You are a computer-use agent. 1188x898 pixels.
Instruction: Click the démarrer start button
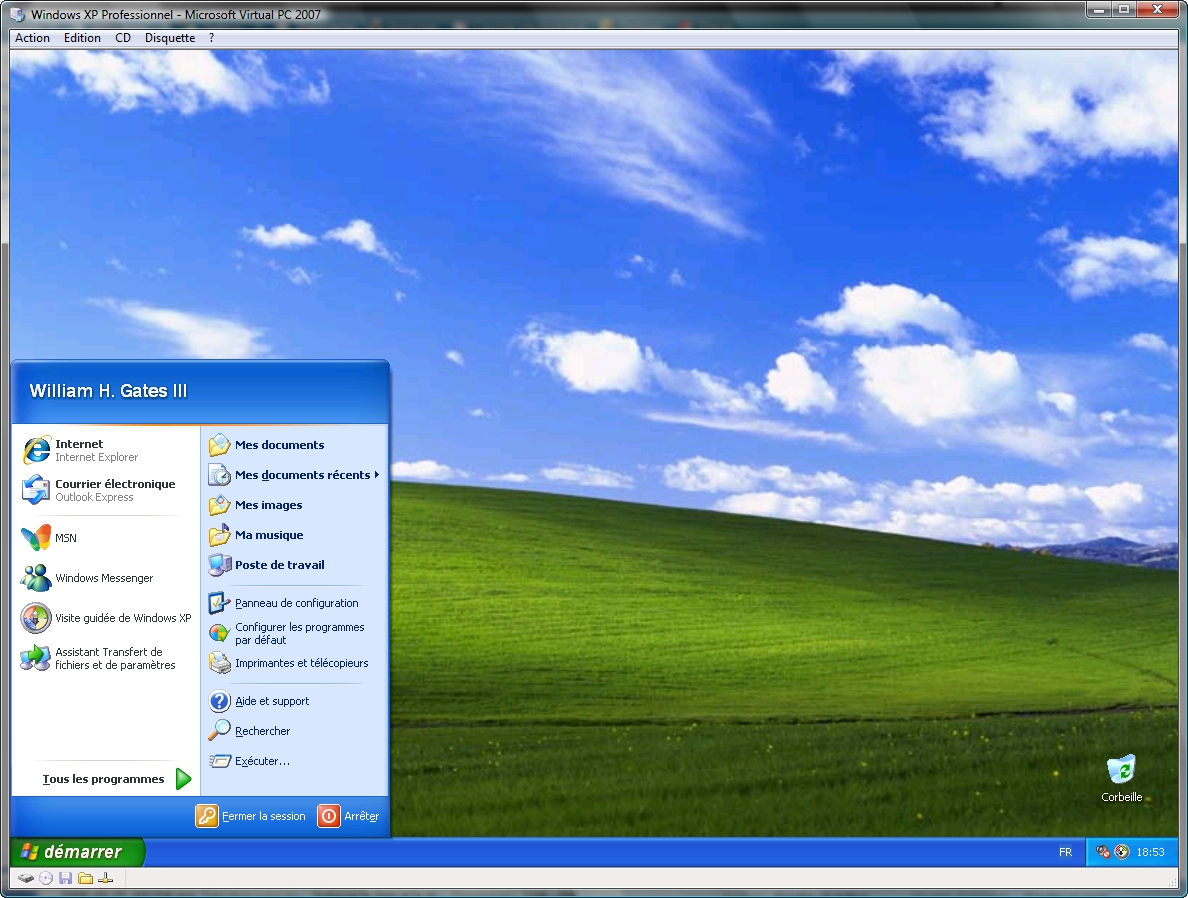77,852
